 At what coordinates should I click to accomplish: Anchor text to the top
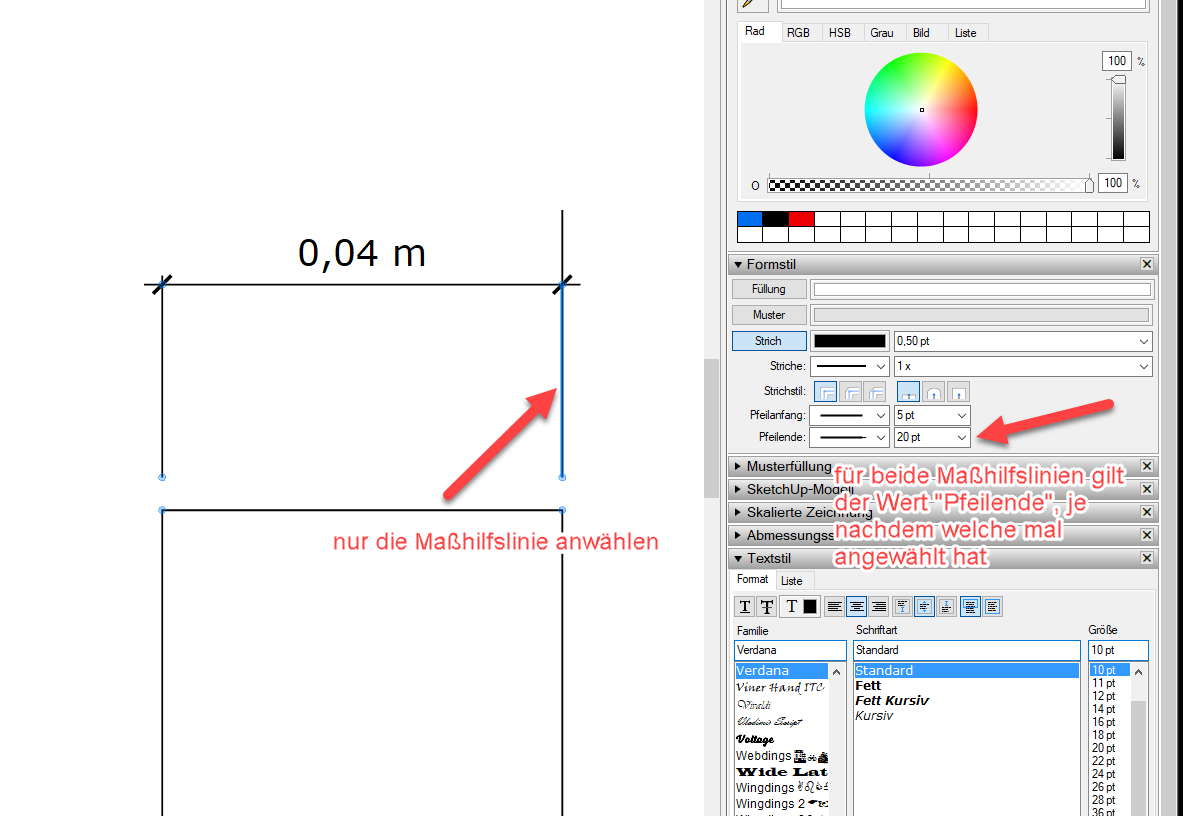(x=903, y=607)
